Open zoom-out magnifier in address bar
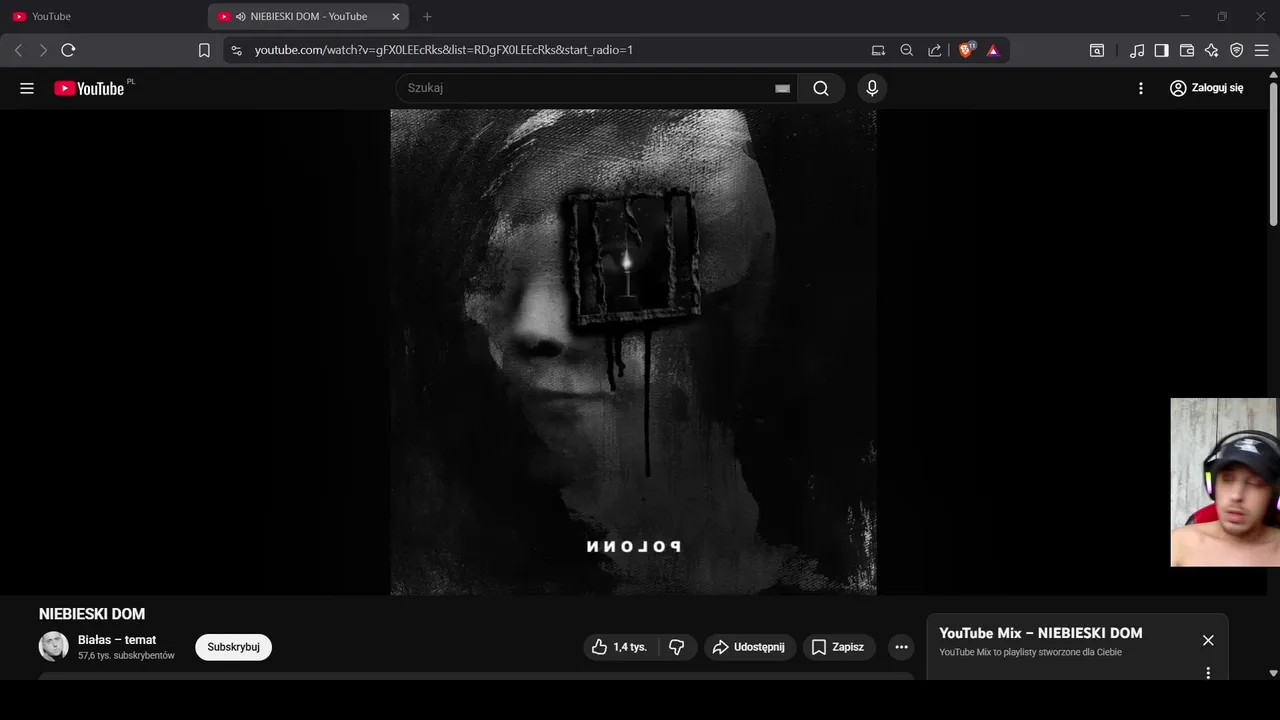Image resolution: width=1280 pixels, height=720 pixels. point(907,50)
